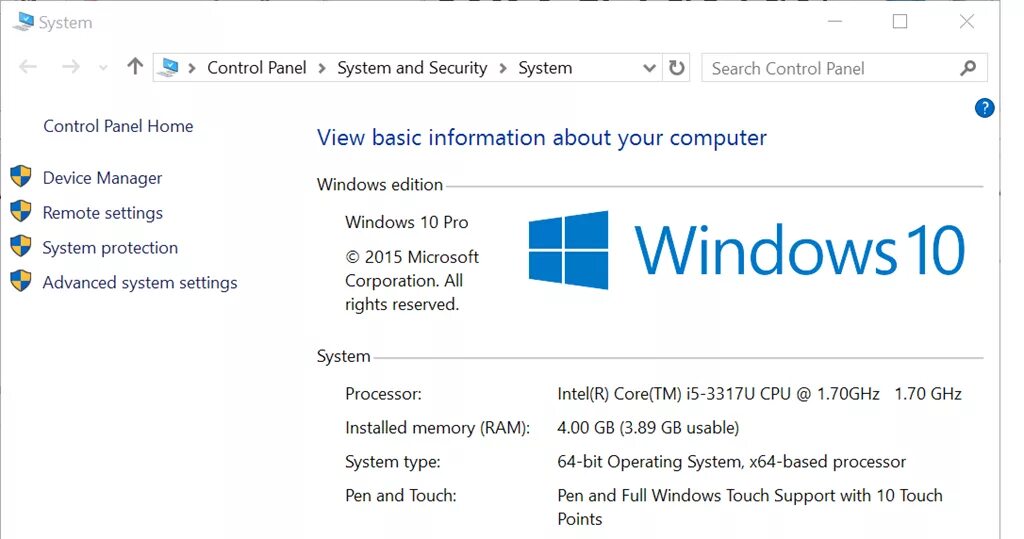
Task: Open Advanced system settings
Action: (x=140, y=283)
